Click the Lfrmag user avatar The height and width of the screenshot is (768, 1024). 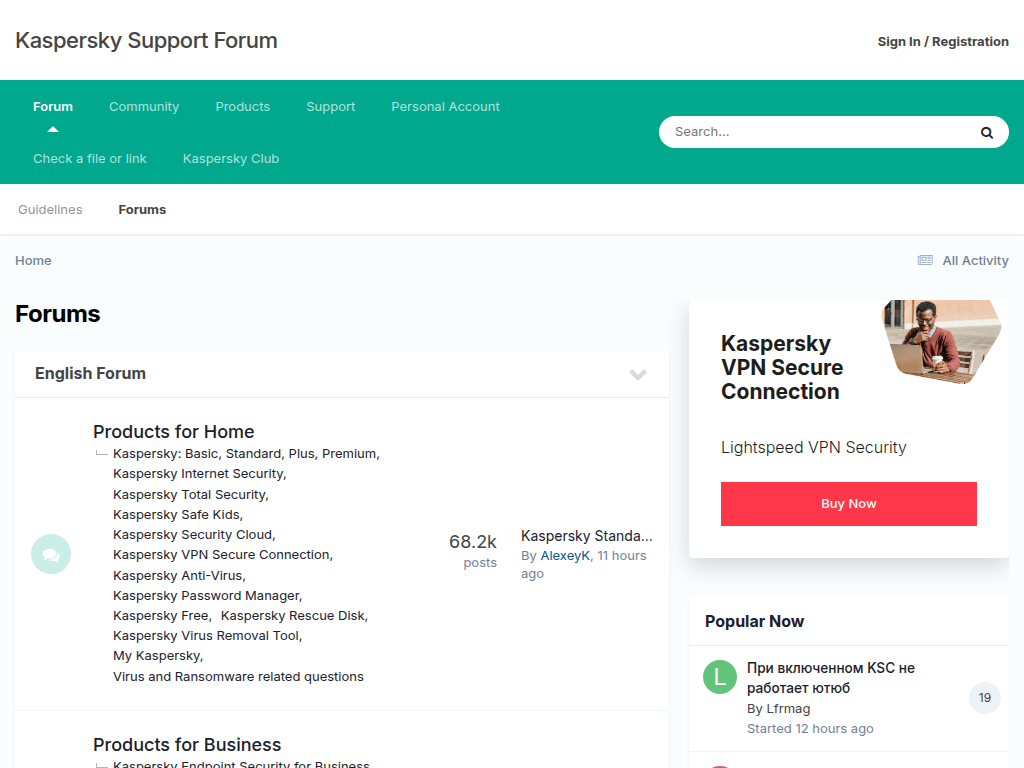[x=720, y=677]
